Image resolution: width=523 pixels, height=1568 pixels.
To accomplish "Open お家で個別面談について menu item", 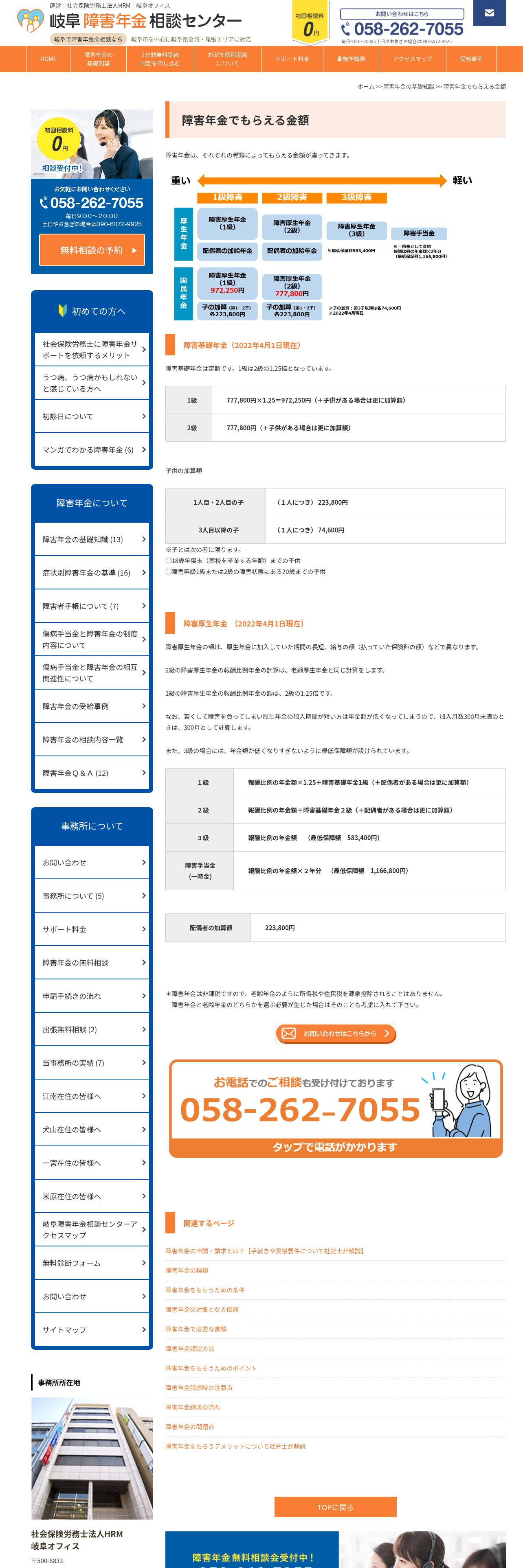I will (227, 59).
